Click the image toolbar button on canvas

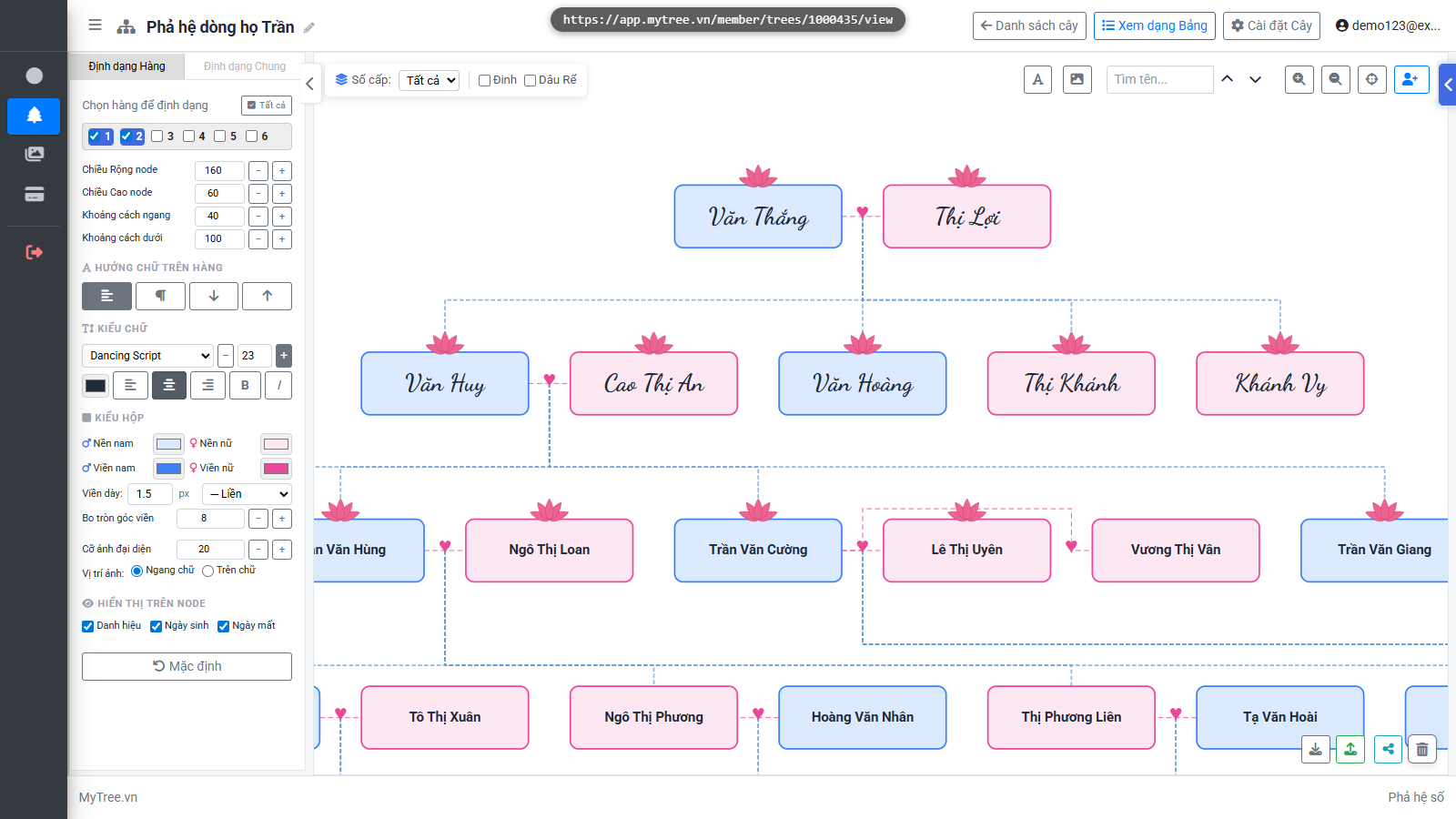point(1077,79)
